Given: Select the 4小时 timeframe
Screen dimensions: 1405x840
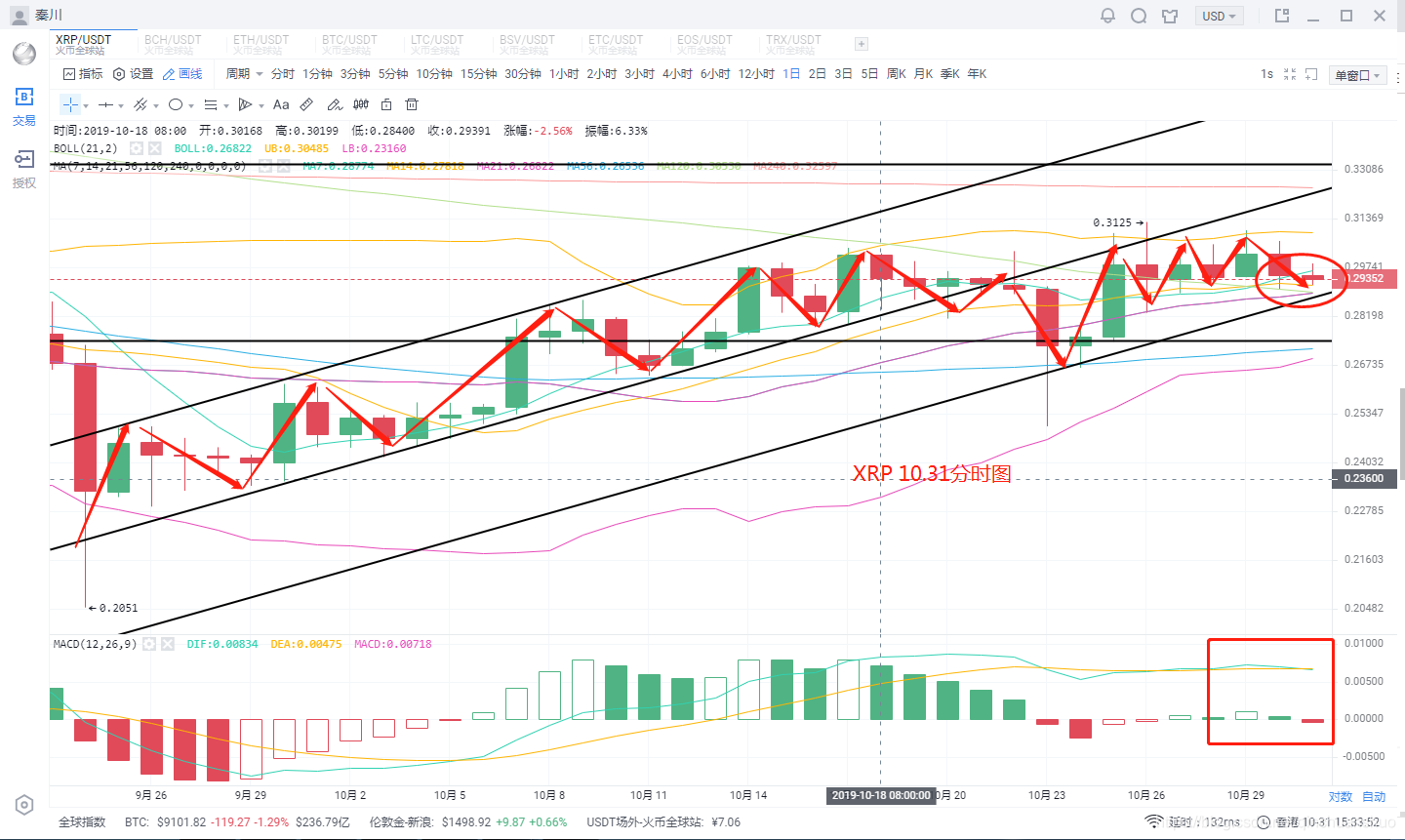Looking at the screenshot, I should pyautogui.click(x=677, y=74).
